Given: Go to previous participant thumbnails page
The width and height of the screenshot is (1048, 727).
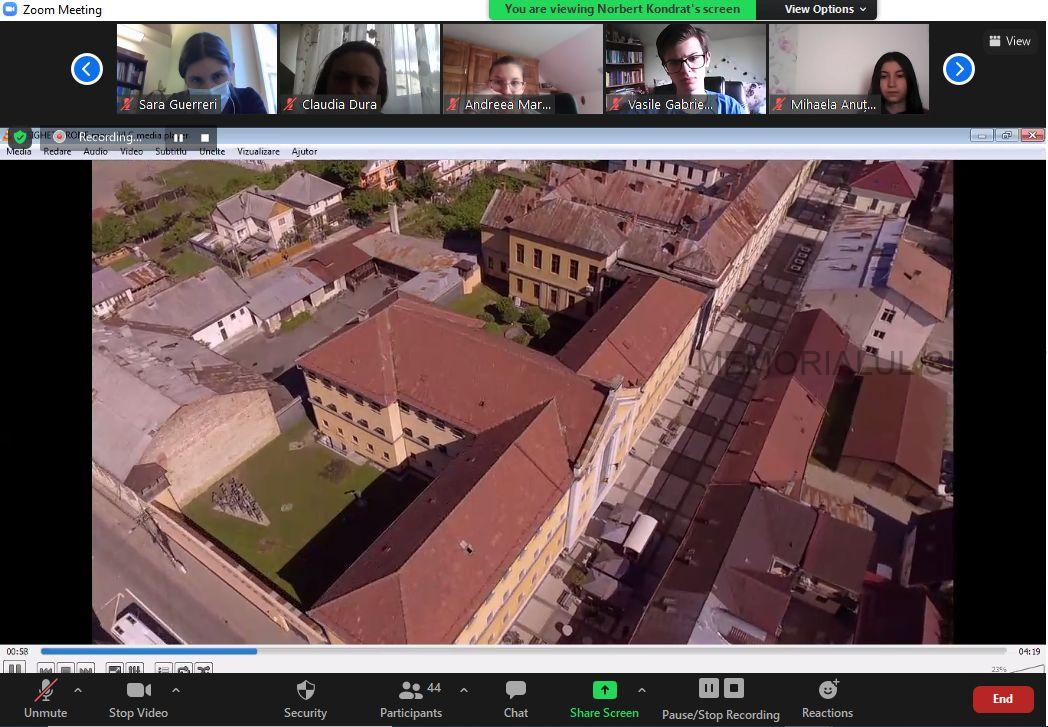Looking at the screenshot, I should coord(87,69).
